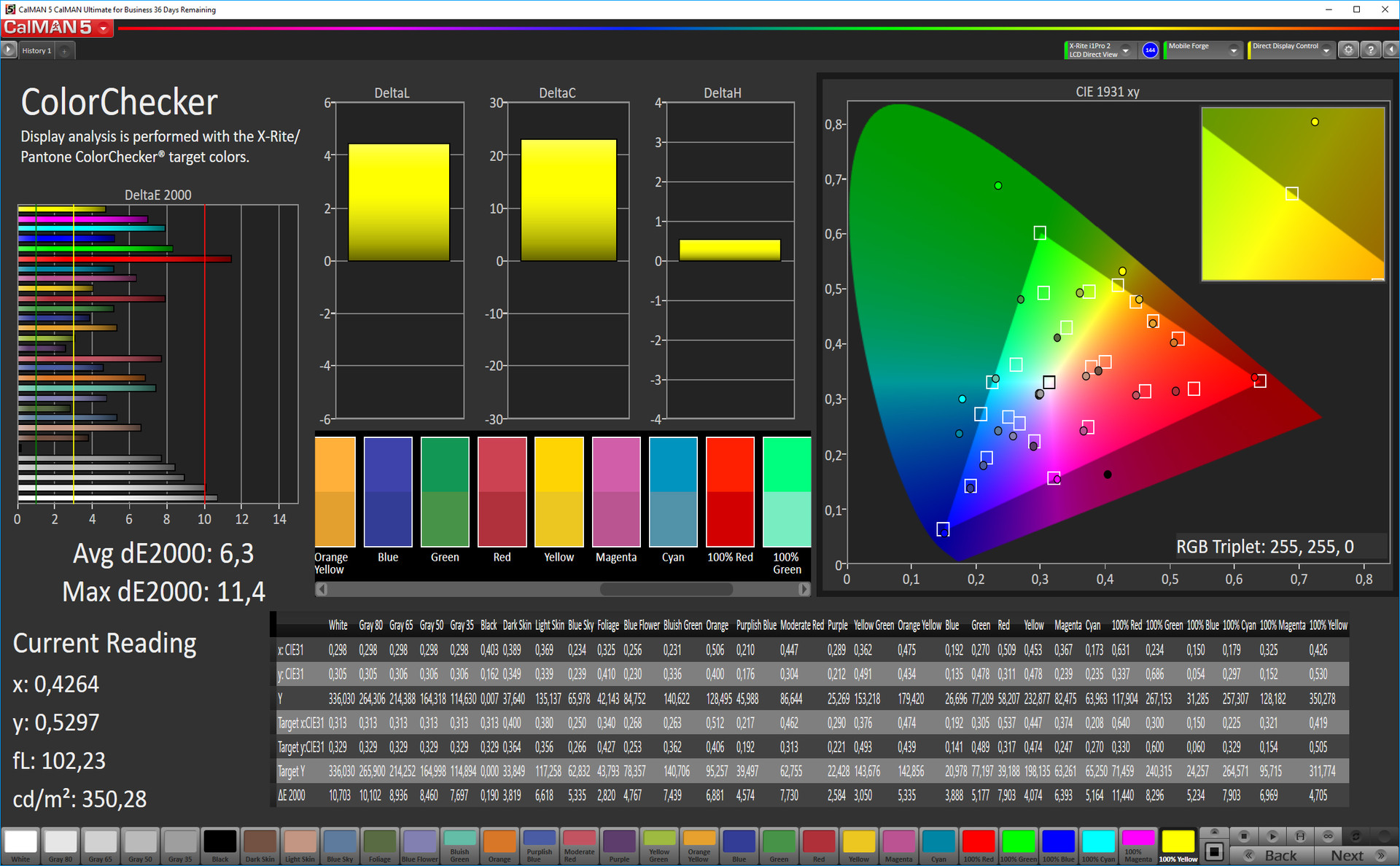The height and width of the screenshot is (866, 1400).
Task: Click the Cyan comparison swatch in center panel
Action: (x=673, y=491)
